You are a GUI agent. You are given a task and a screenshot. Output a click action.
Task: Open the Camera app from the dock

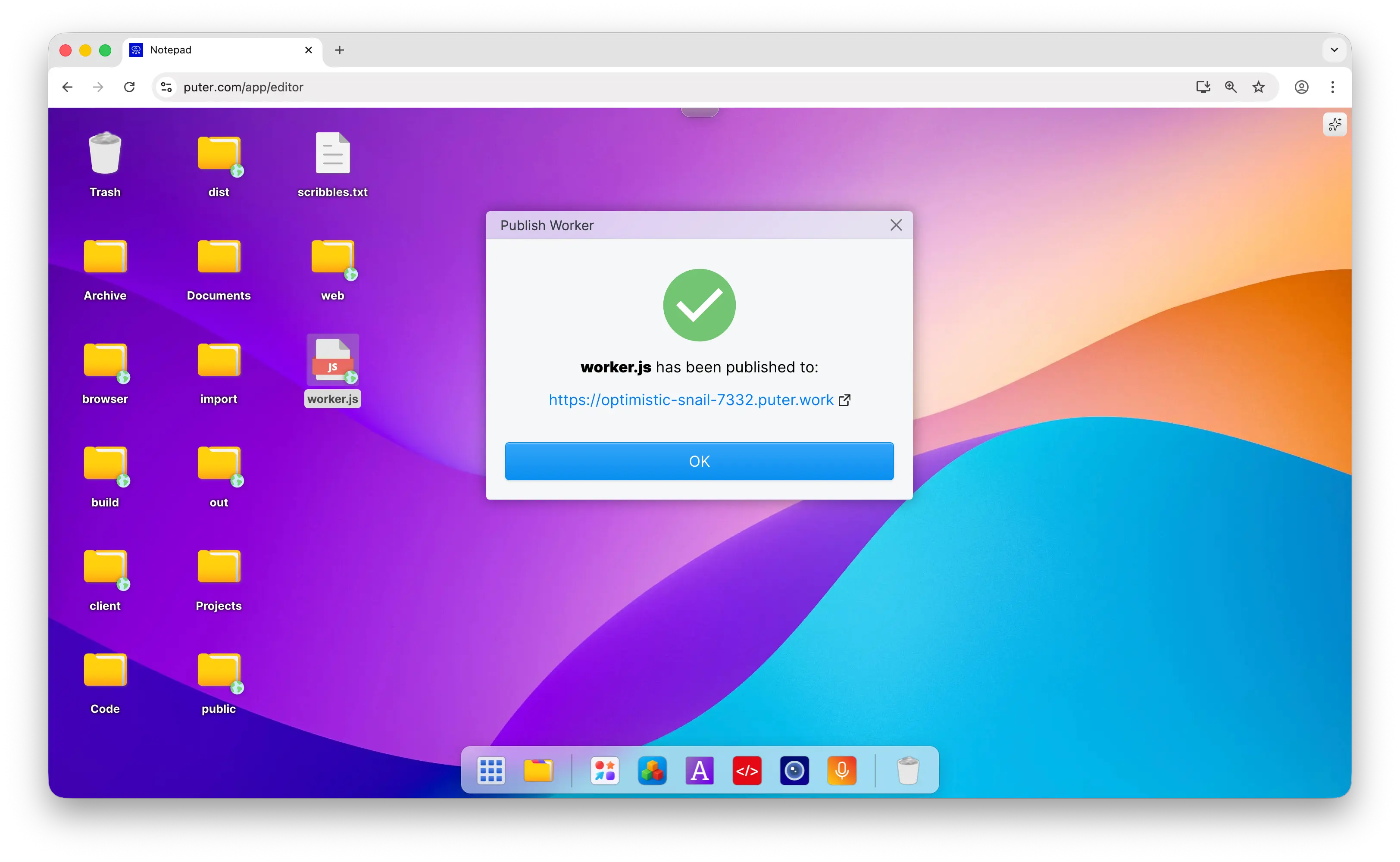point(794,770)
